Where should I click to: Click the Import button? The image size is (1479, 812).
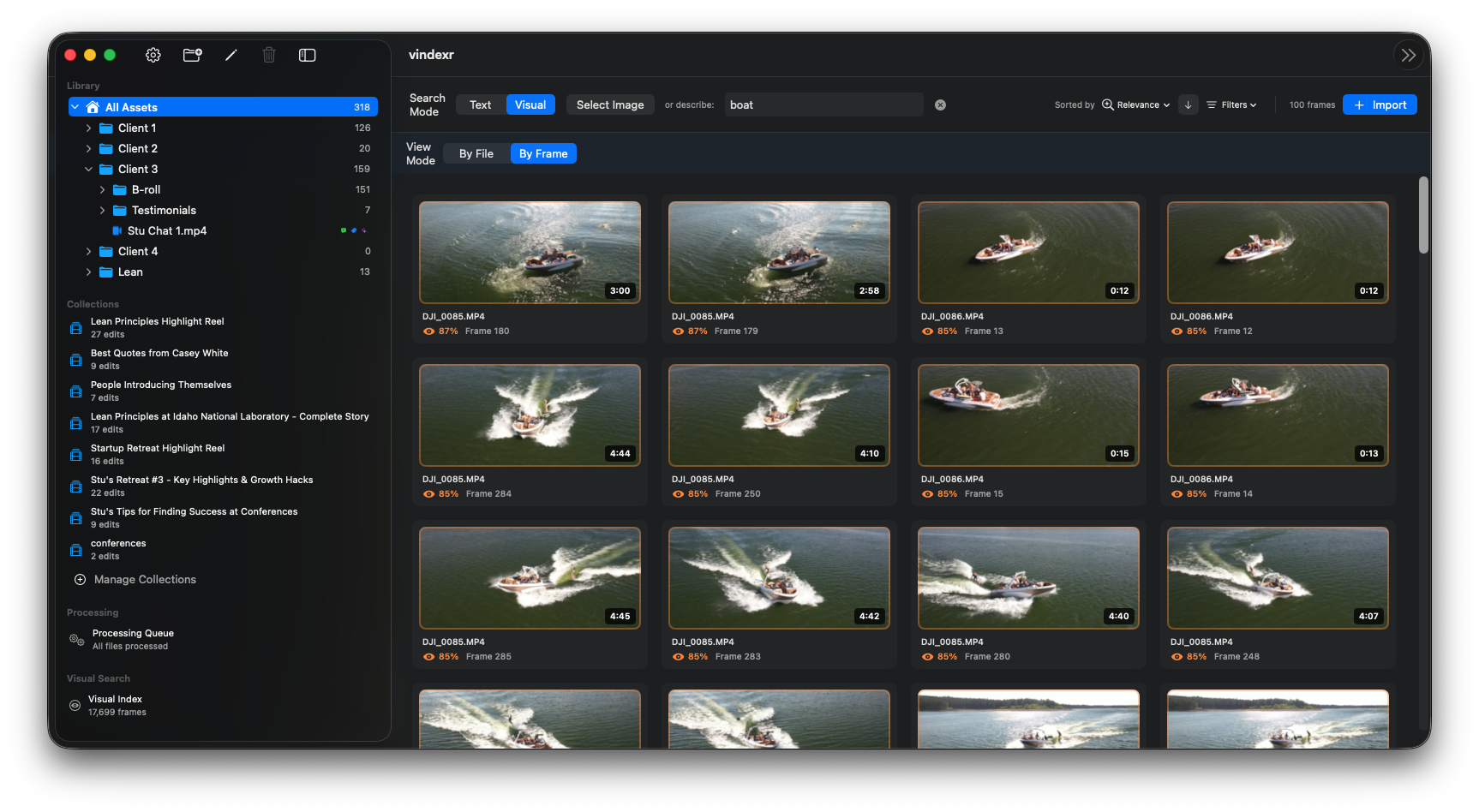1380,104
